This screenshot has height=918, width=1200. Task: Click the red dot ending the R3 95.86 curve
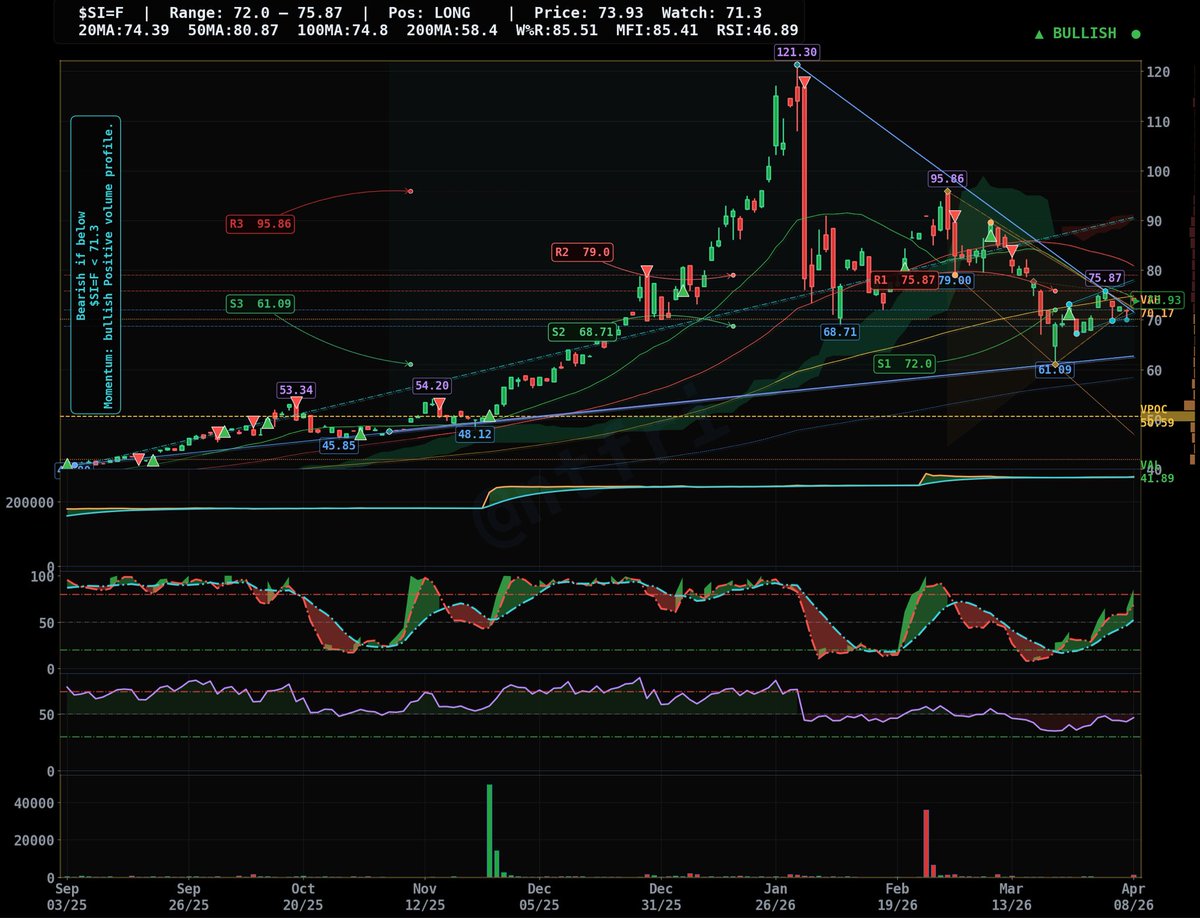(x=410, y=191)
